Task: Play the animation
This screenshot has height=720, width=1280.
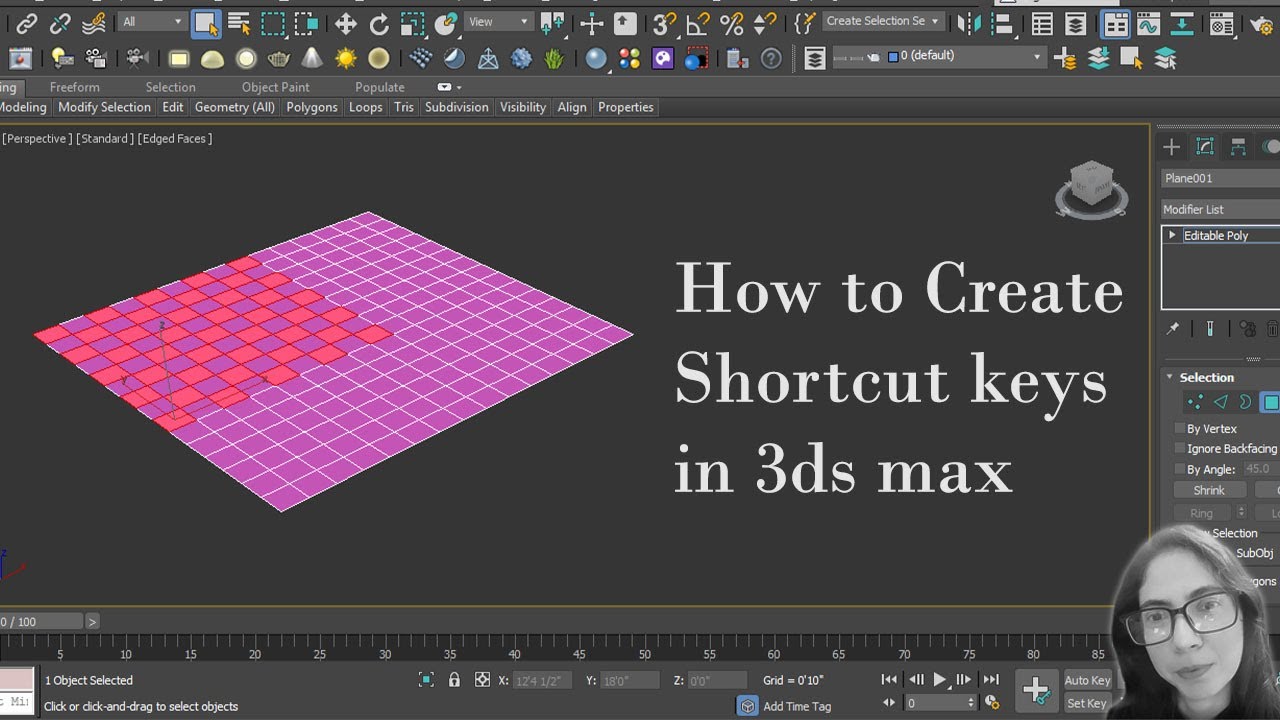Action: [x=940, y=679]
